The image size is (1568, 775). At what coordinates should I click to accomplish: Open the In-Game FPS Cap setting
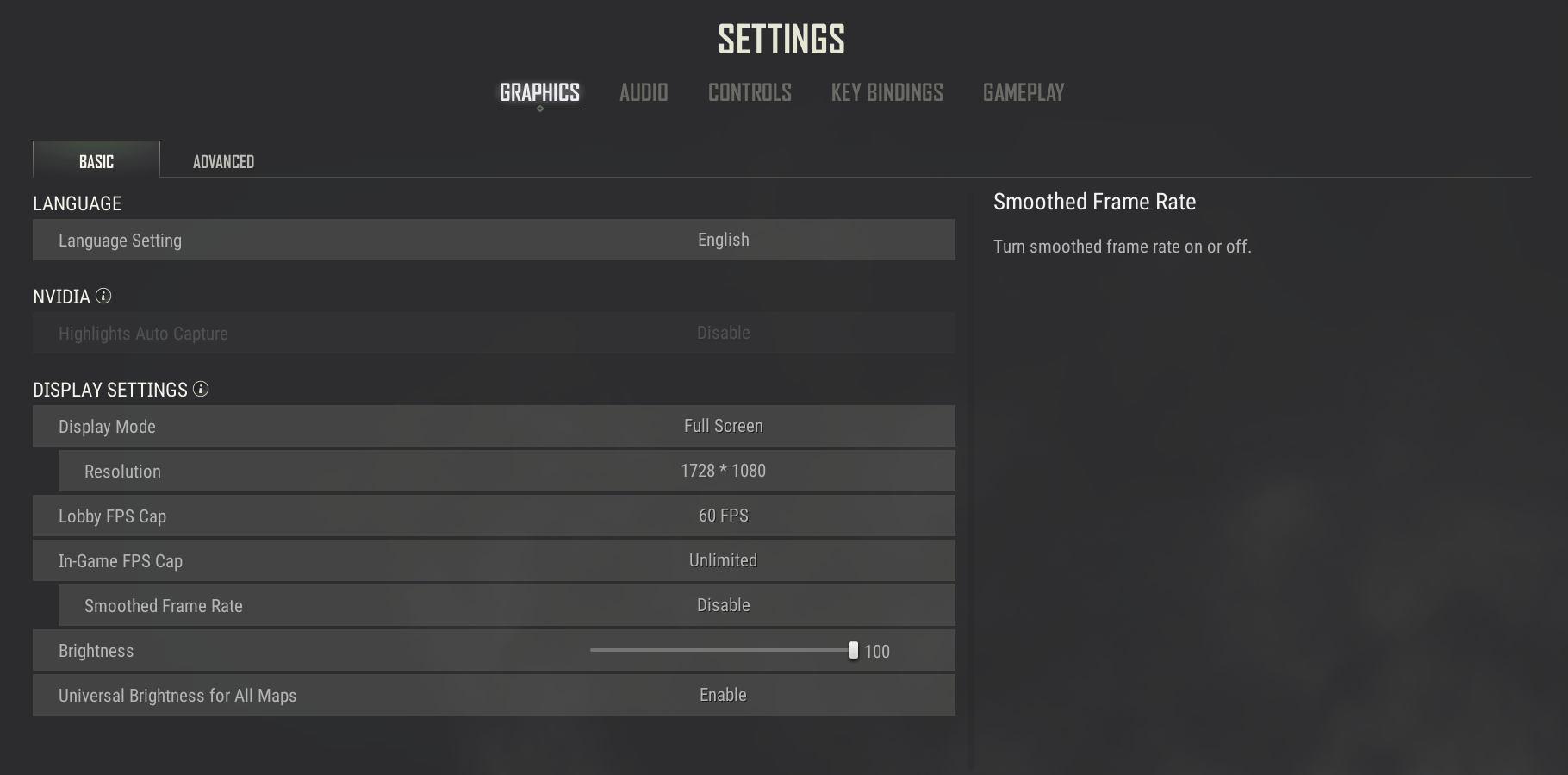coord(493,560)
